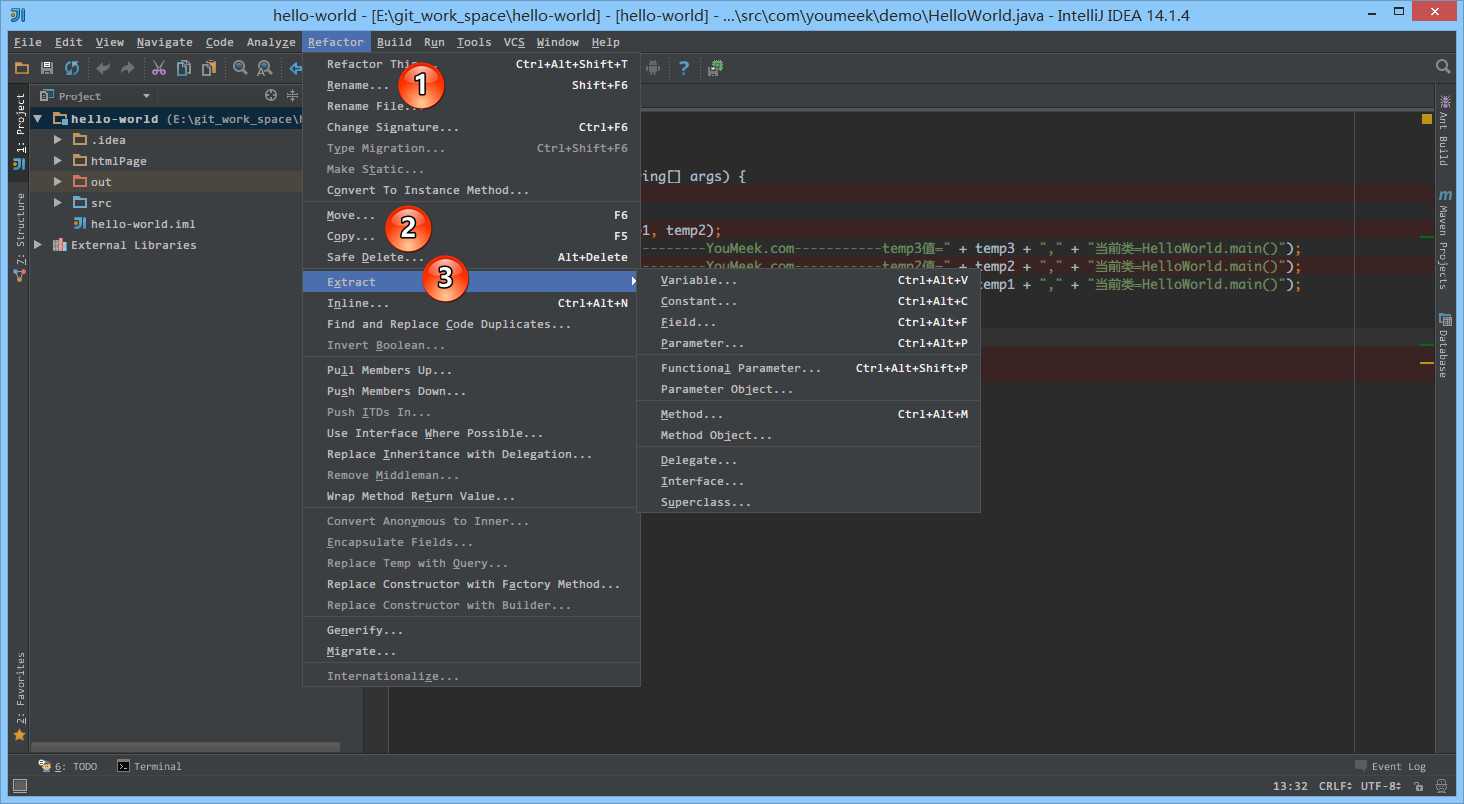Screen dimensions: 1464x804
Task: Click the inspector hector icon in status bar
Action: [x=1443, y=786]
